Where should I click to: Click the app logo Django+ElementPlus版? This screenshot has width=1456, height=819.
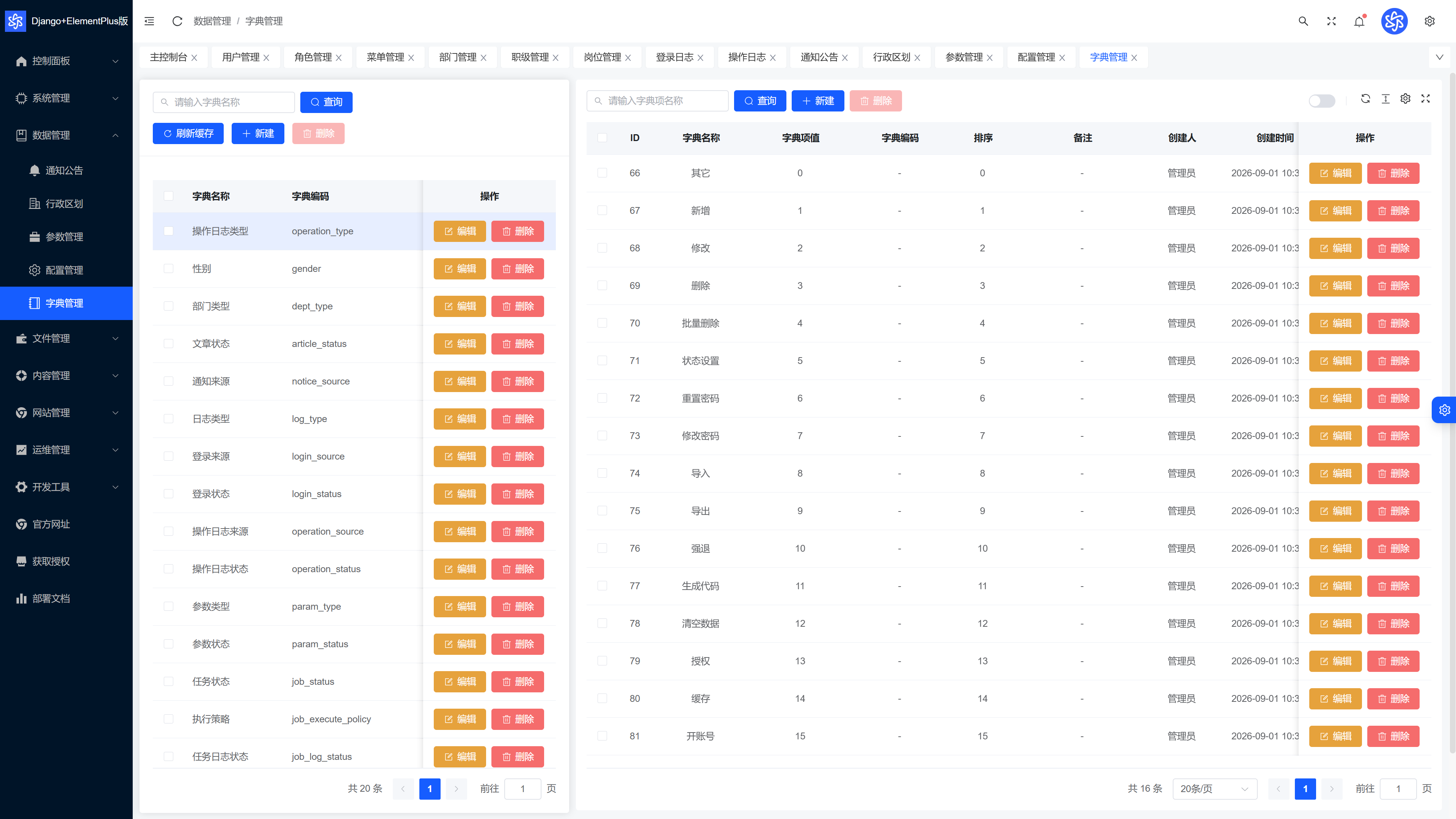pos(66,21)
